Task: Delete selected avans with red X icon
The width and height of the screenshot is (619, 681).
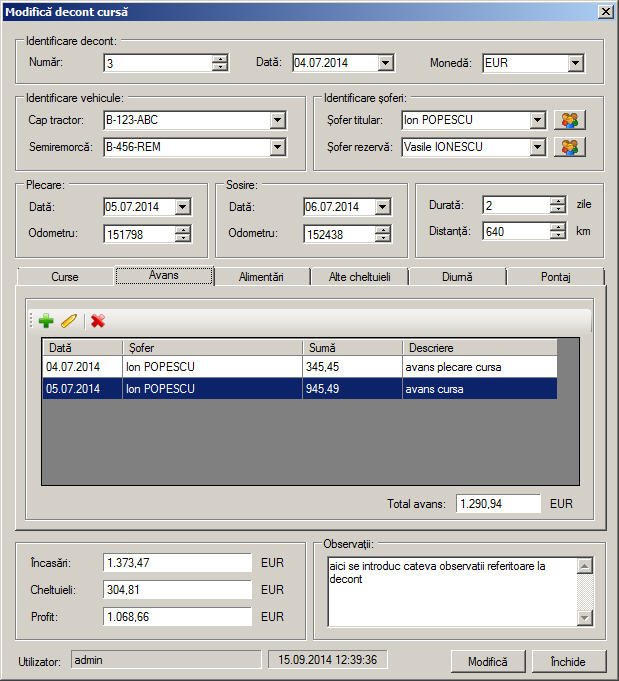Action: point(98,321)
